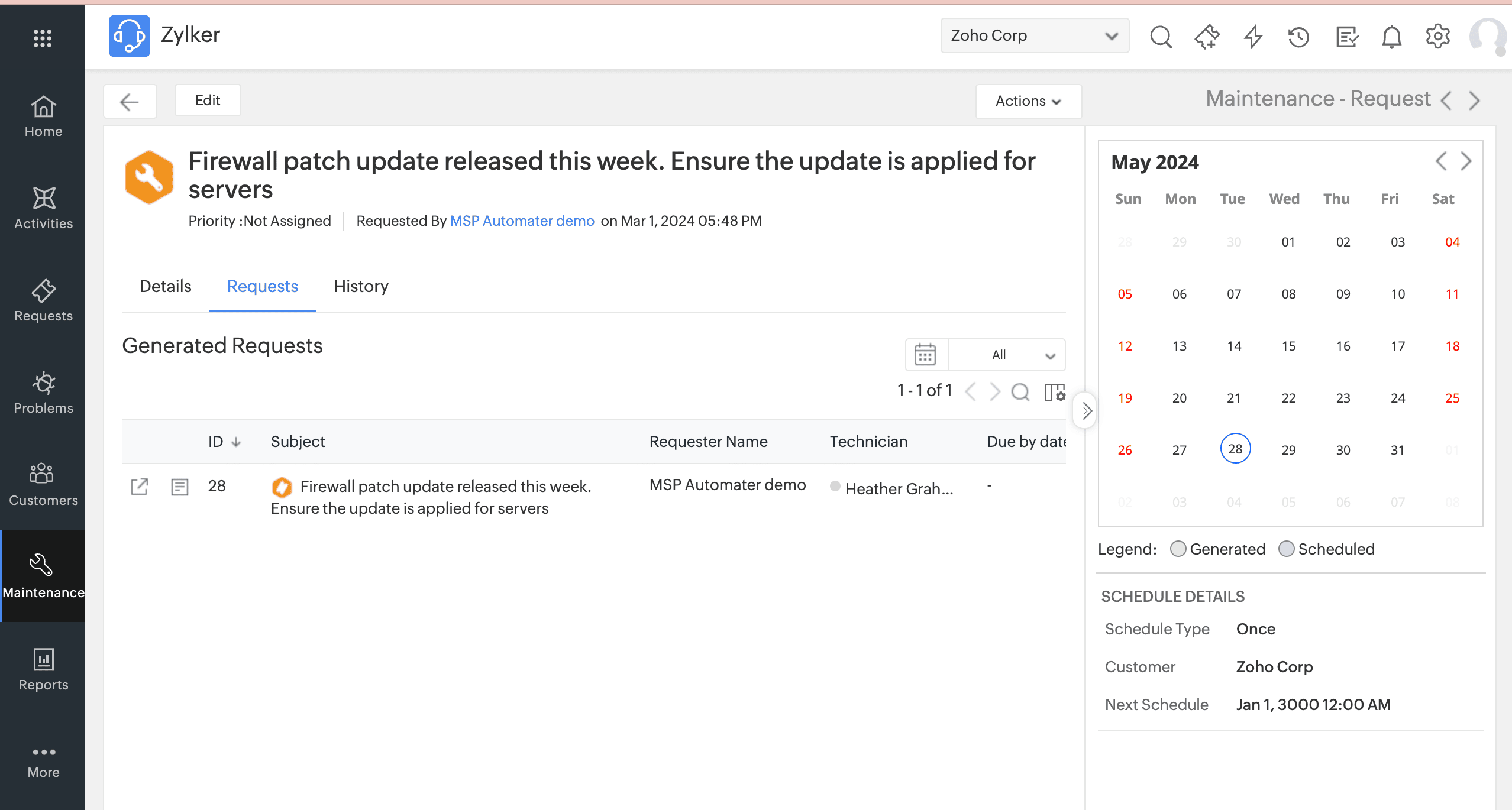Open recent history clock icon
Viewport: 1512px width, 810px height.
pyautogui.click(x=1298, y=37)
